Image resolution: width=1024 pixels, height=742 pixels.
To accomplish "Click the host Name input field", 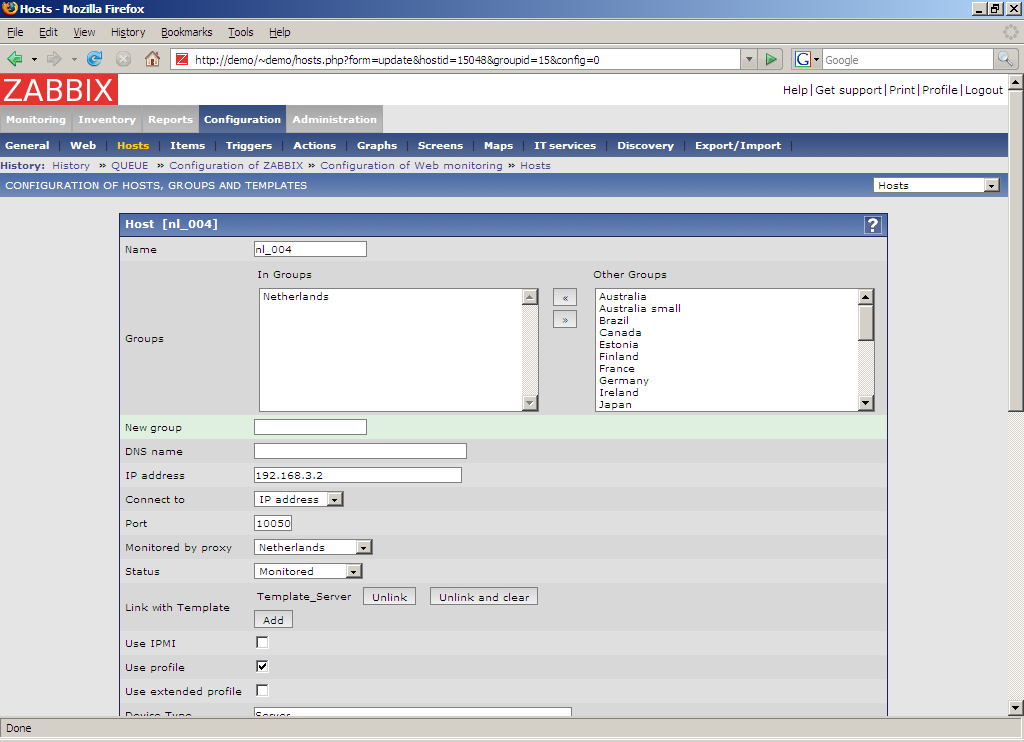I will coord(310,249).
